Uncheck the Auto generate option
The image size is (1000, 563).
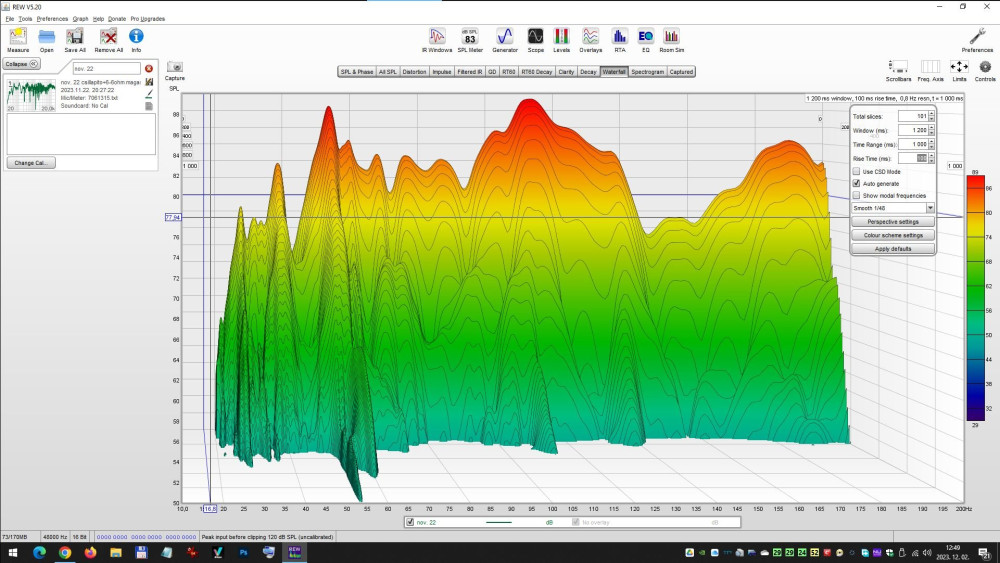[x=856, y=184]
